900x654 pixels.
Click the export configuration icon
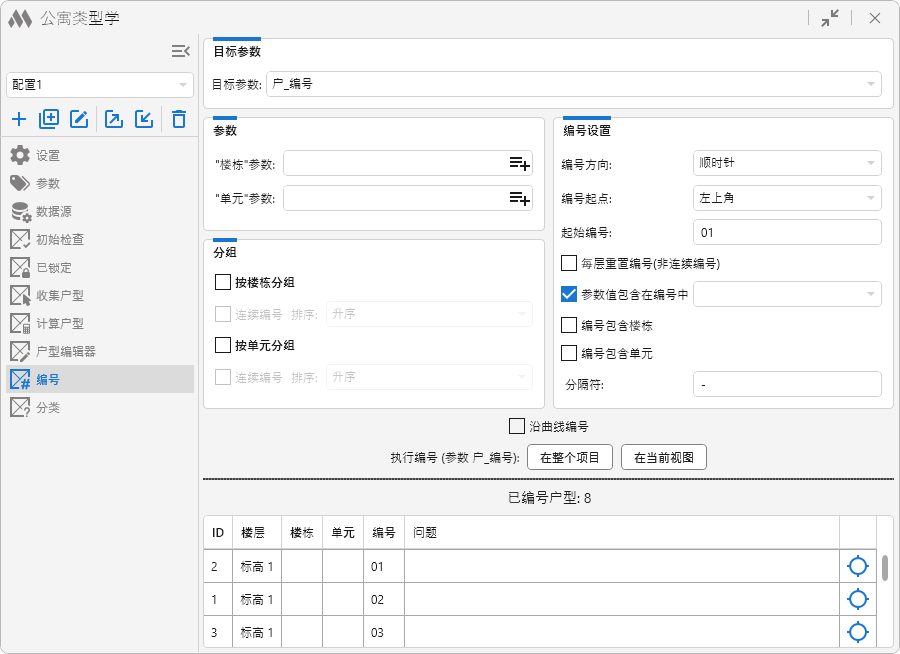pos(114,120)
